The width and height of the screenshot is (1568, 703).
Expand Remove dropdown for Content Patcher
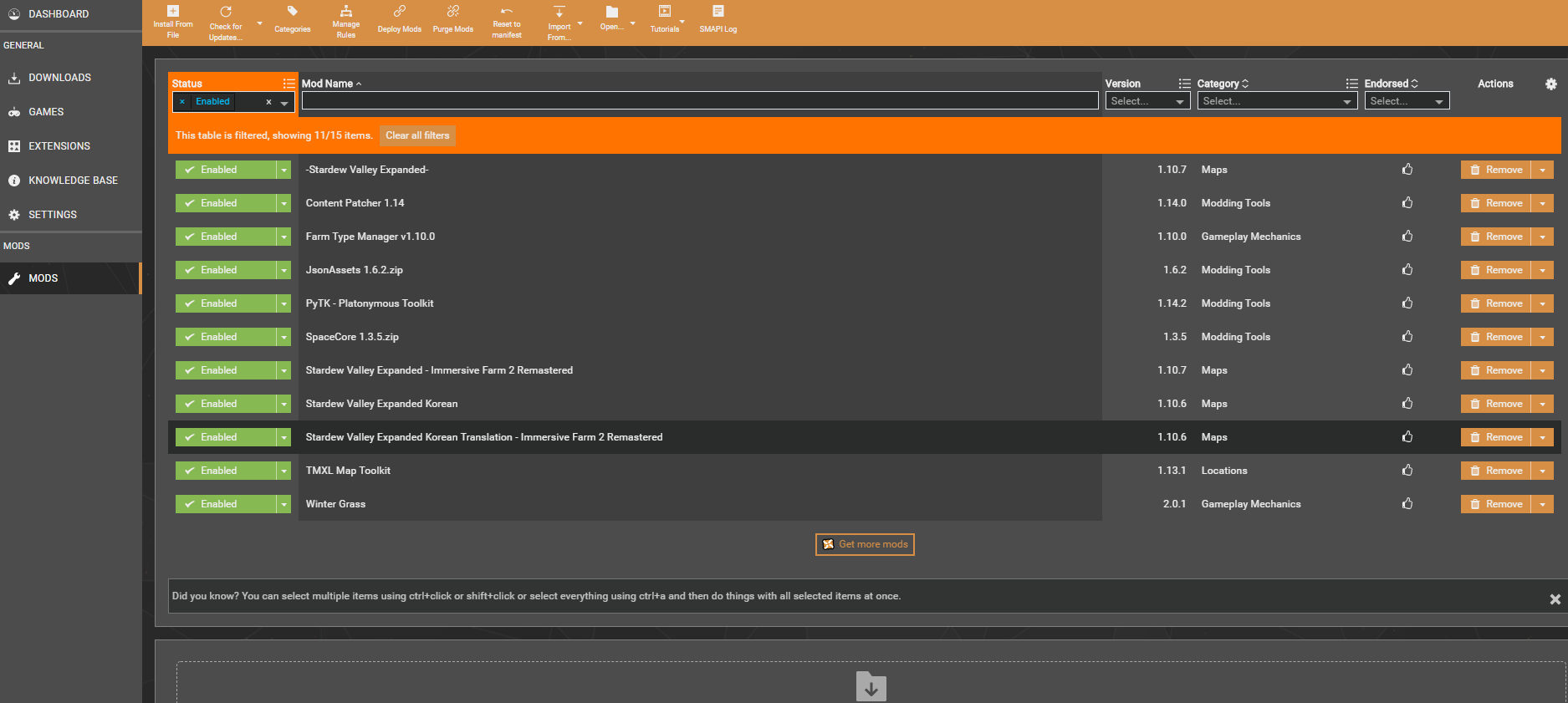point(1542,203)
